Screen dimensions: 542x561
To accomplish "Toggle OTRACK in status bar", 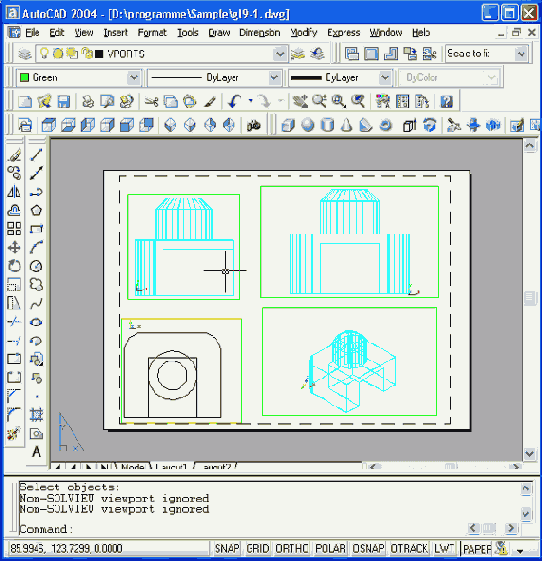I will click(409, 548).
